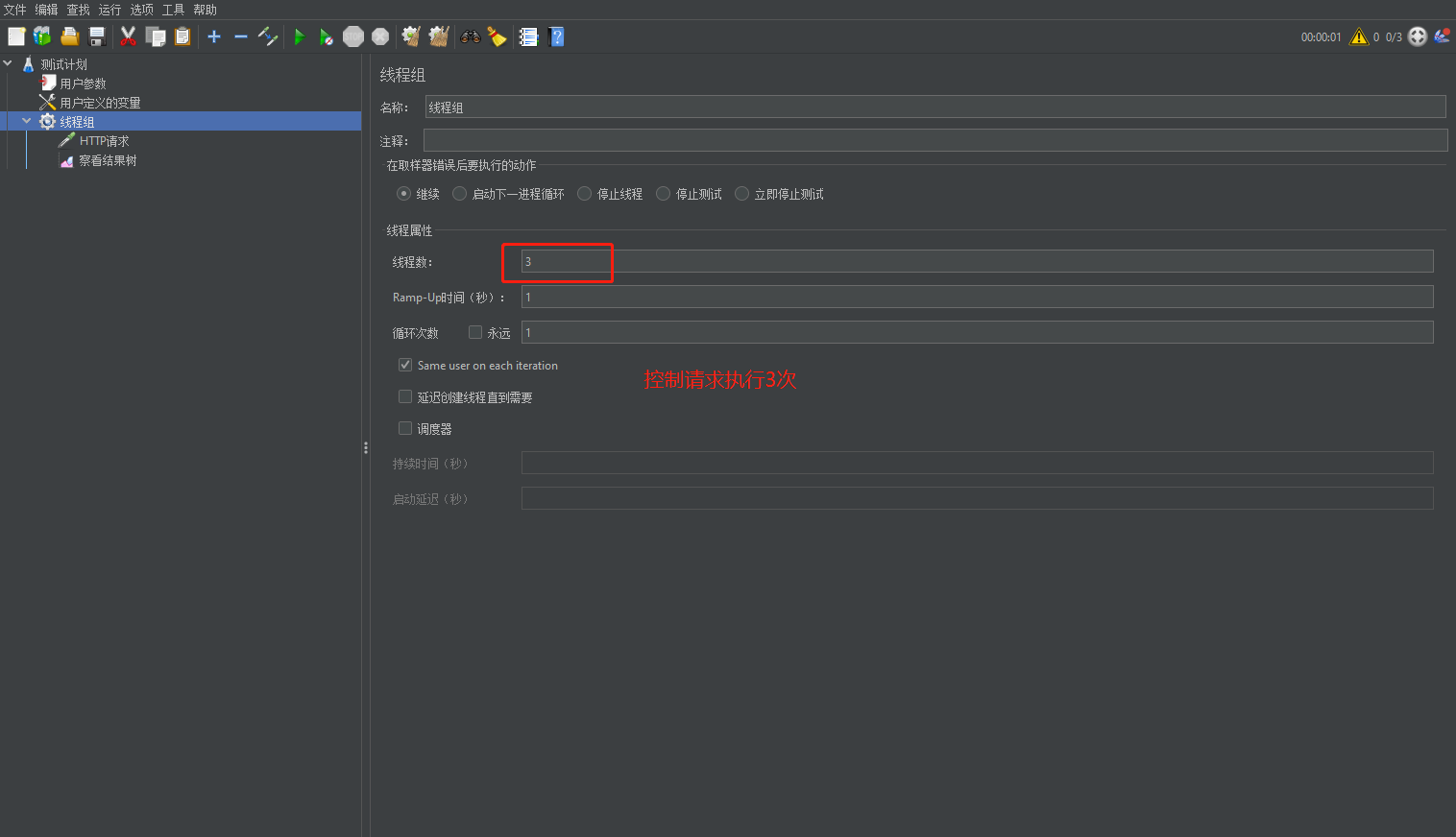Screen dimensions: 1456x837
Task: Click the 线程数 input field
Action: coord(978,261)
